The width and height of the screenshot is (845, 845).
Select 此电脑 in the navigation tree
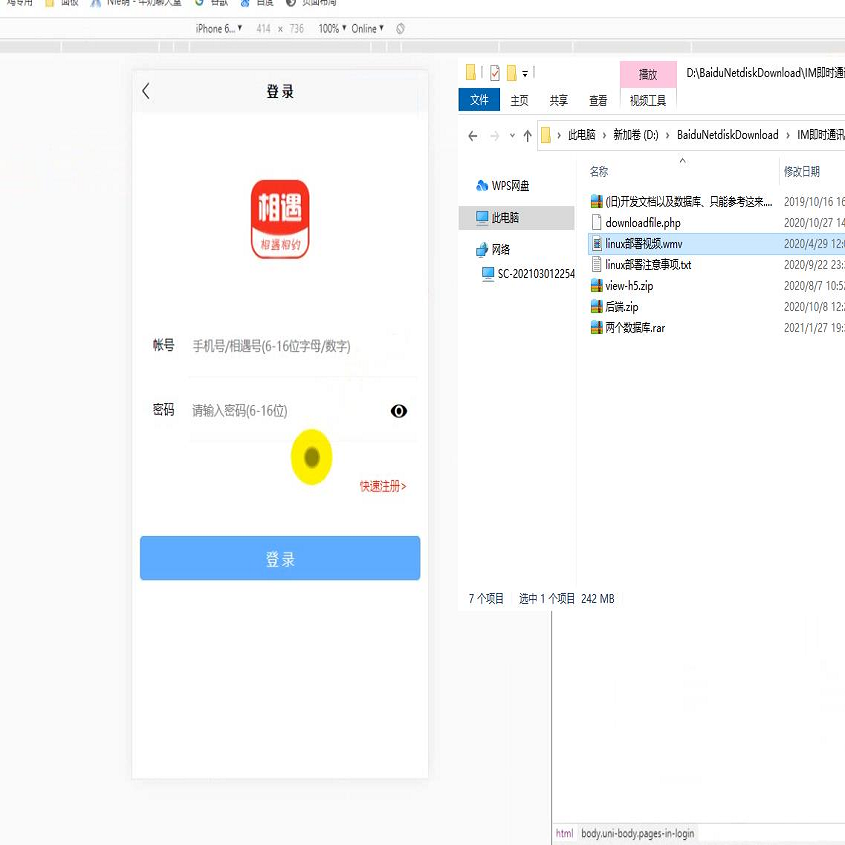tap(505, 218)
